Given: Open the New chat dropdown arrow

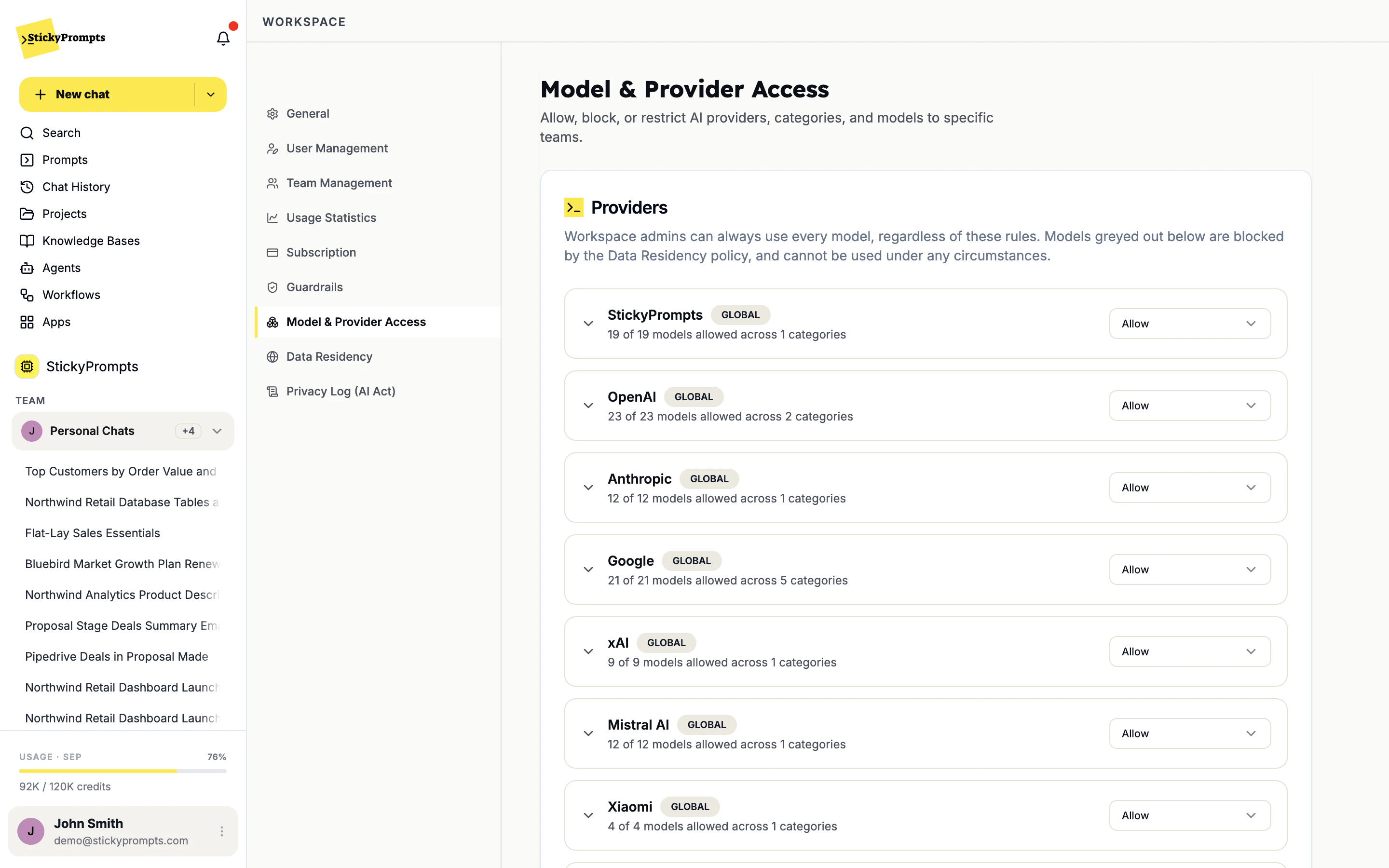Looking at the screenshot, I should point(211,95).
